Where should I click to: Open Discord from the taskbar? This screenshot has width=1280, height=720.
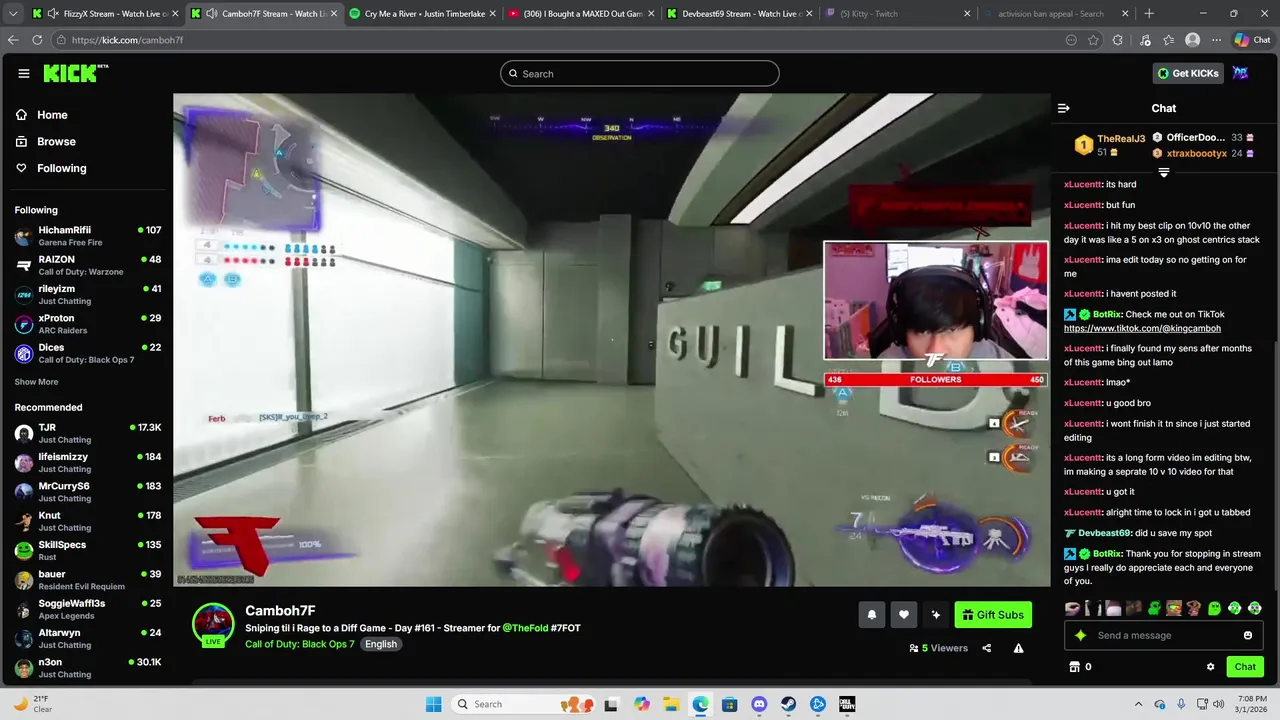(x=759, y=704)
